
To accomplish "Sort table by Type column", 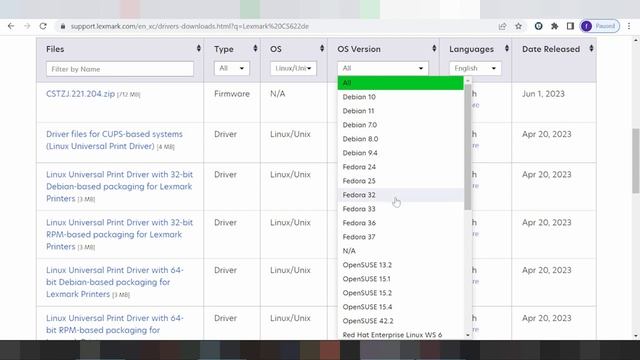I will coord(255,49).
